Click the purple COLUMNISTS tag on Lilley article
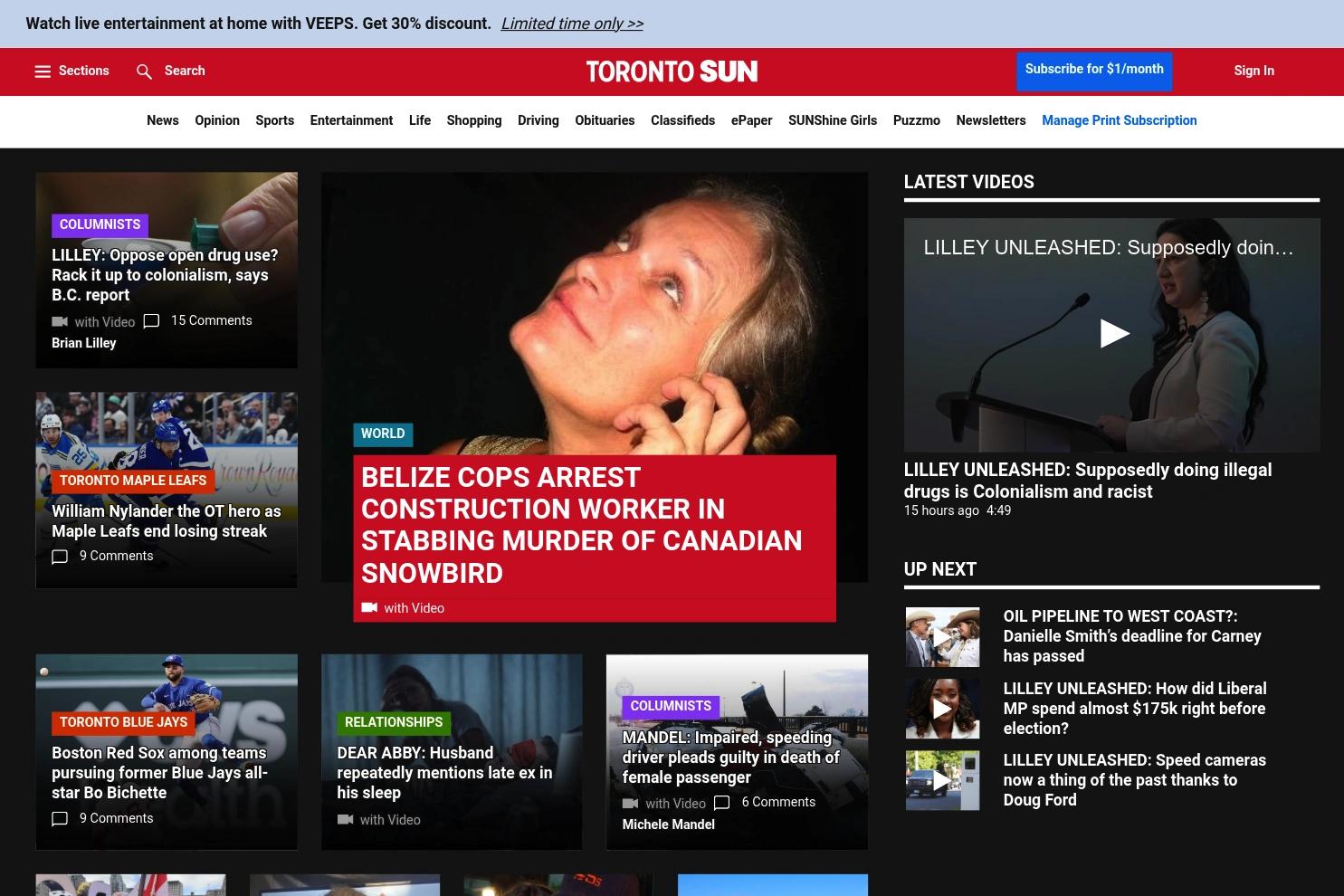The image size is (1344, 896). (100, 225)
